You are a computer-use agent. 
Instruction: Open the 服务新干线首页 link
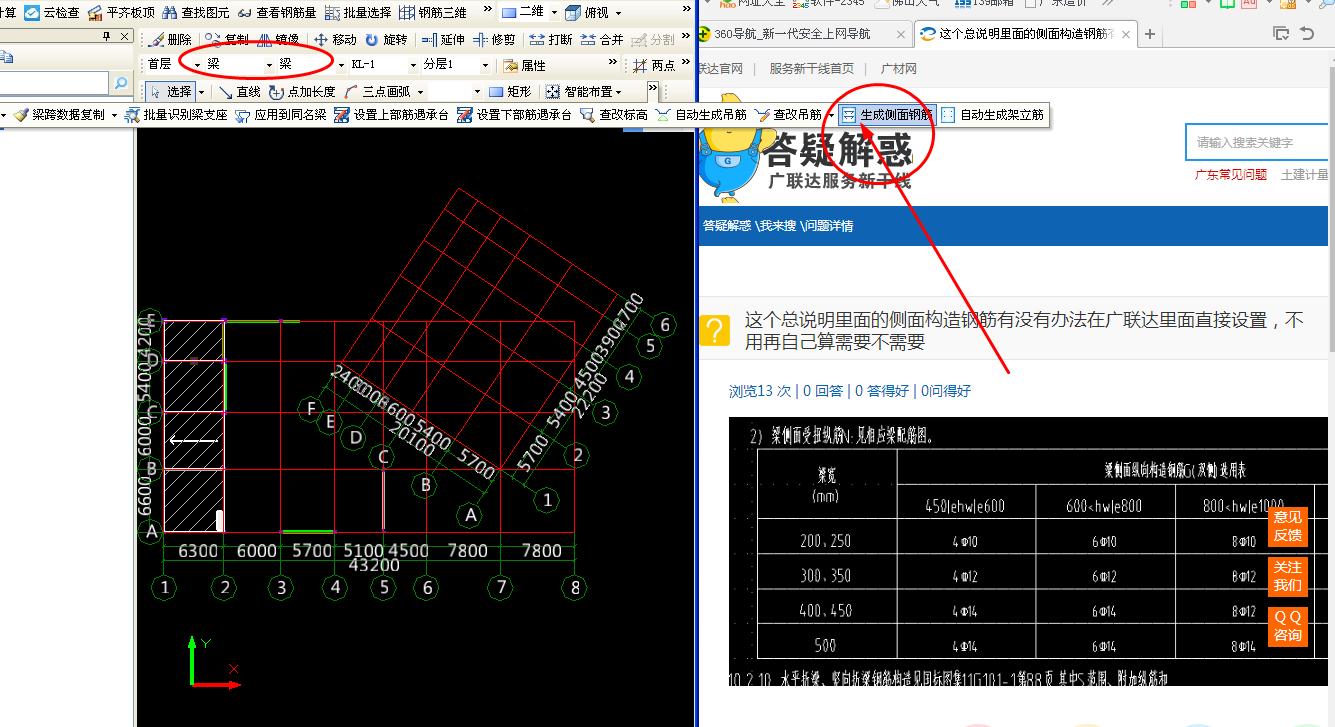(811, 69)
